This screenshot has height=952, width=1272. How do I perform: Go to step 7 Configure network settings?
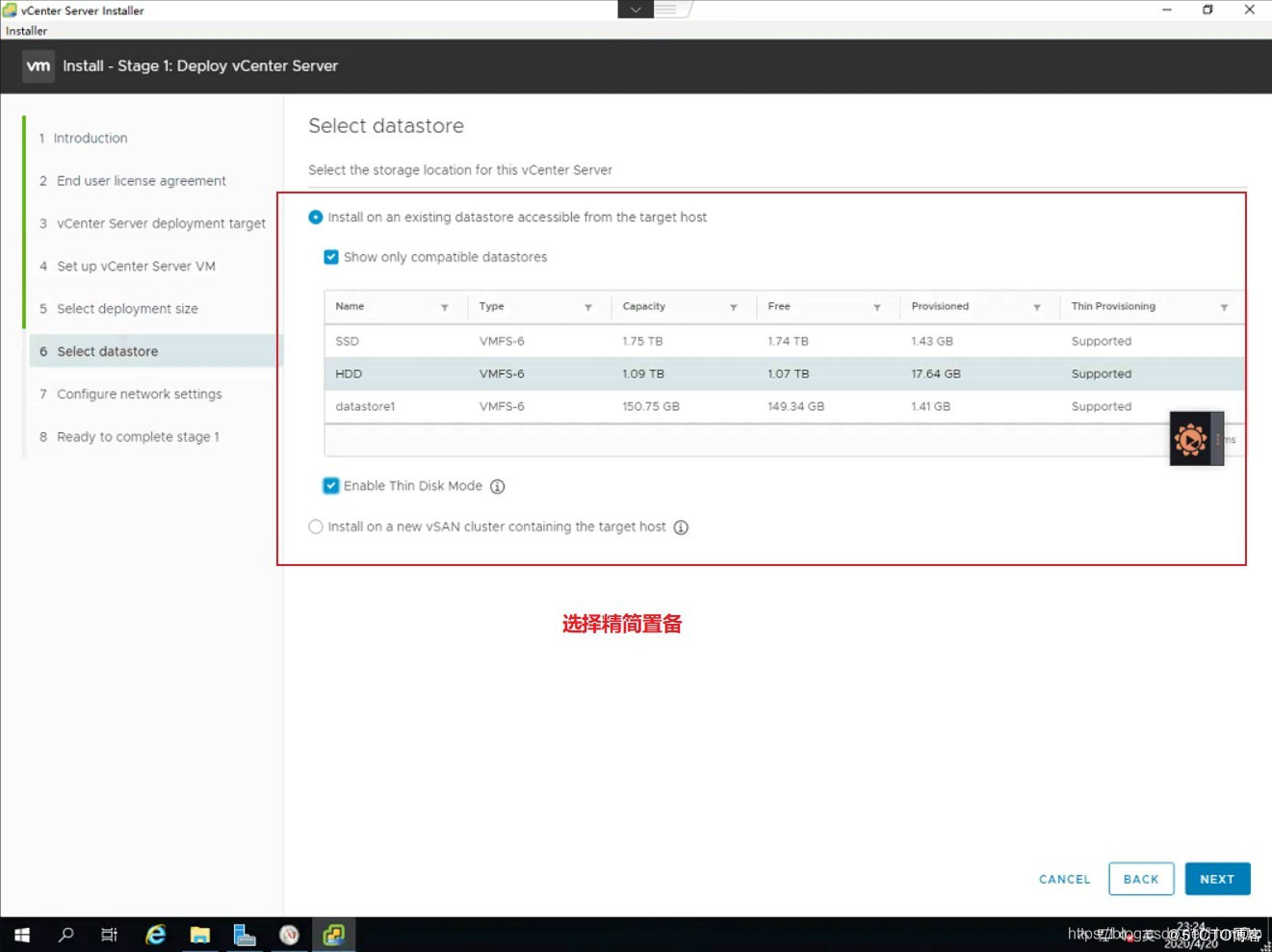130,395
